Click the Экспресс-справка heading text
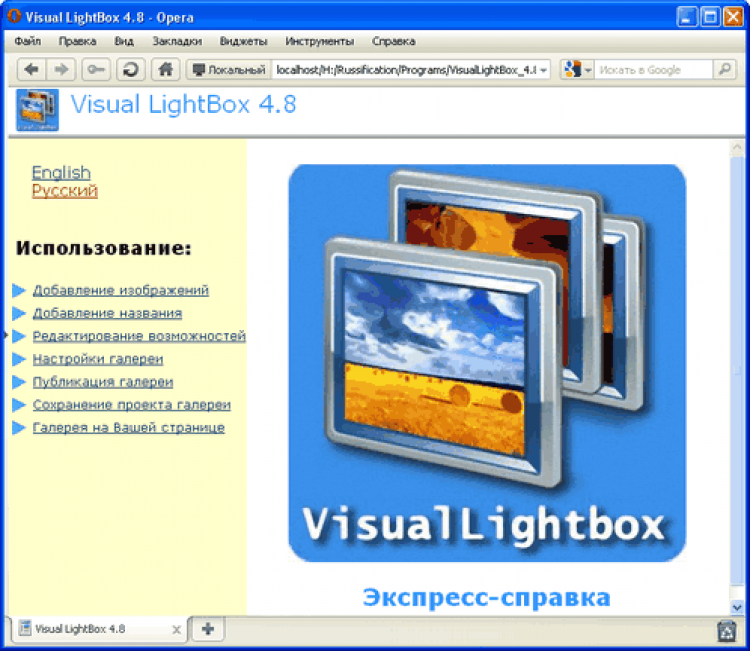750x651 pixels. point(486,597)
